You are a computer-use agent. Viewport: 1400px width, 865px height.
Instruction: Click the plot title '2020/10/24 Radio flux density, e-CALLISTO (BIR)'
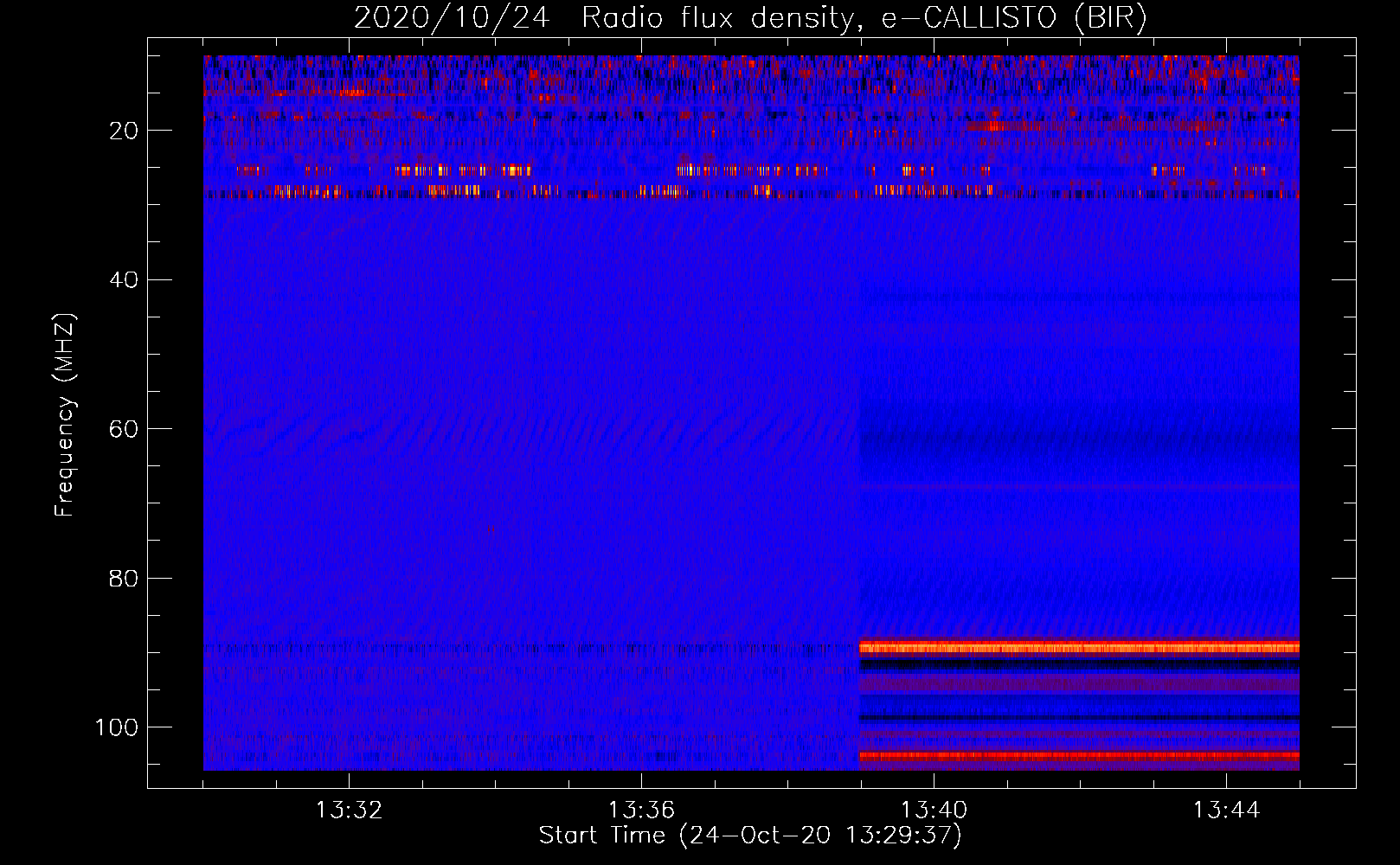(x=750, y=18)
